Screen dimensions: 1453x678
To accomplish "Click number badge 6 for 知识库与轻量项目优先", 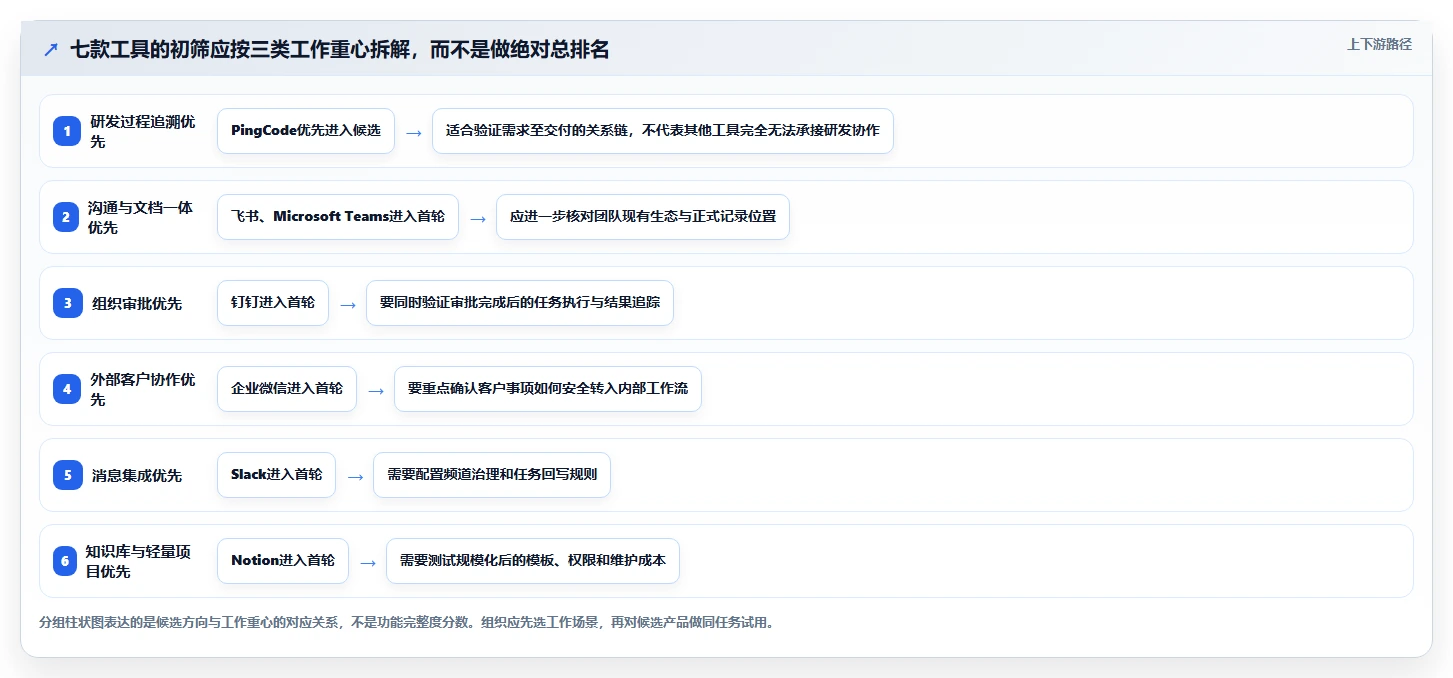I will [x=65, y=561].
